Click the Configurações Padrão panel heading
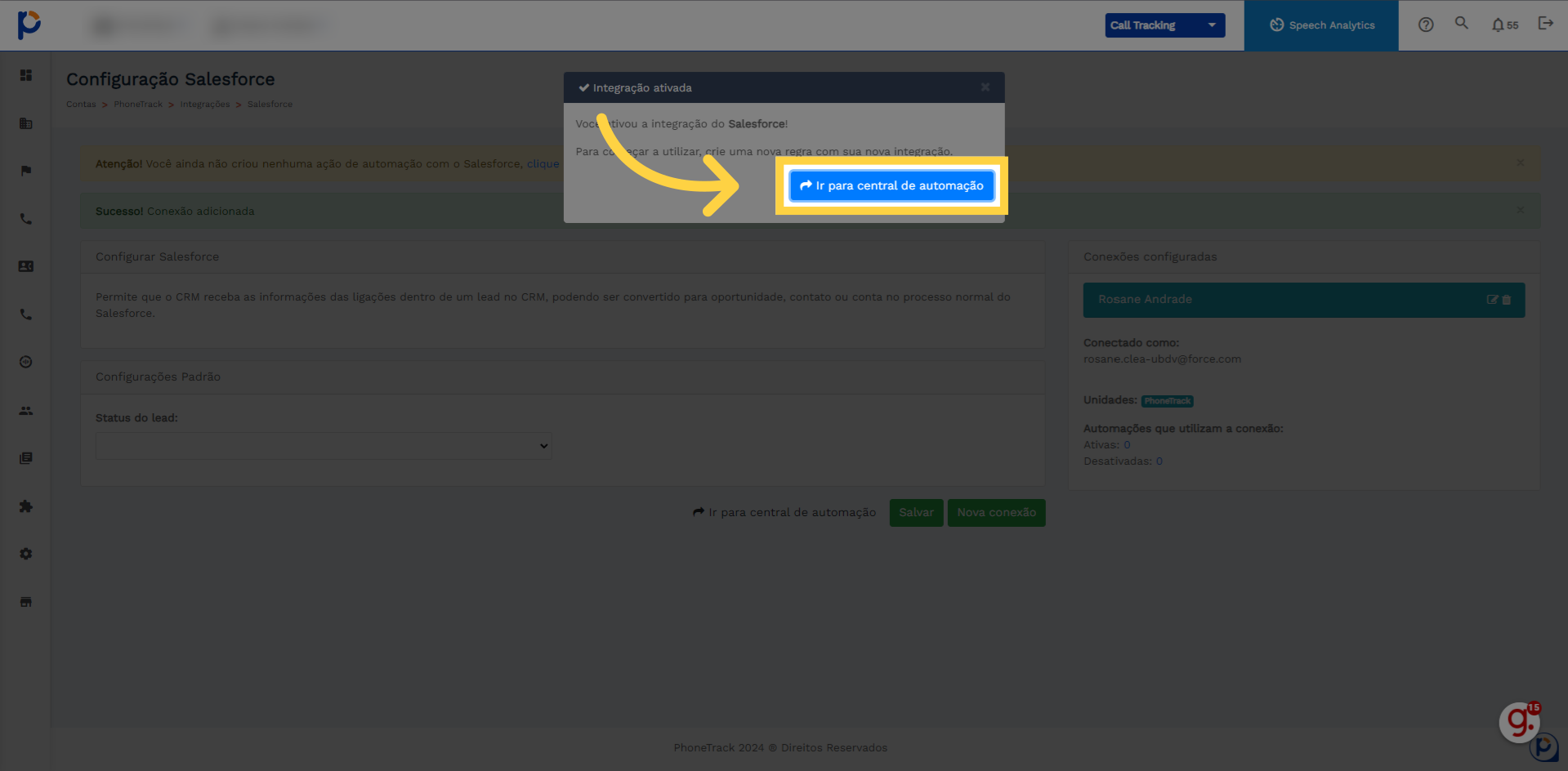 coord(158,377)
